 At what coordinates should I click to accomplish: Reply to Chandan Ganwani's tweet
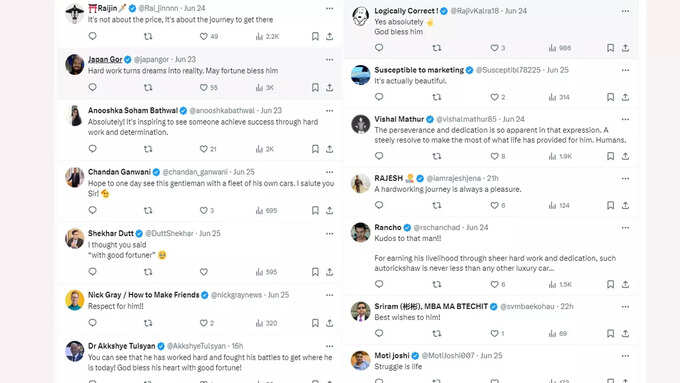[x=92, y=210]
